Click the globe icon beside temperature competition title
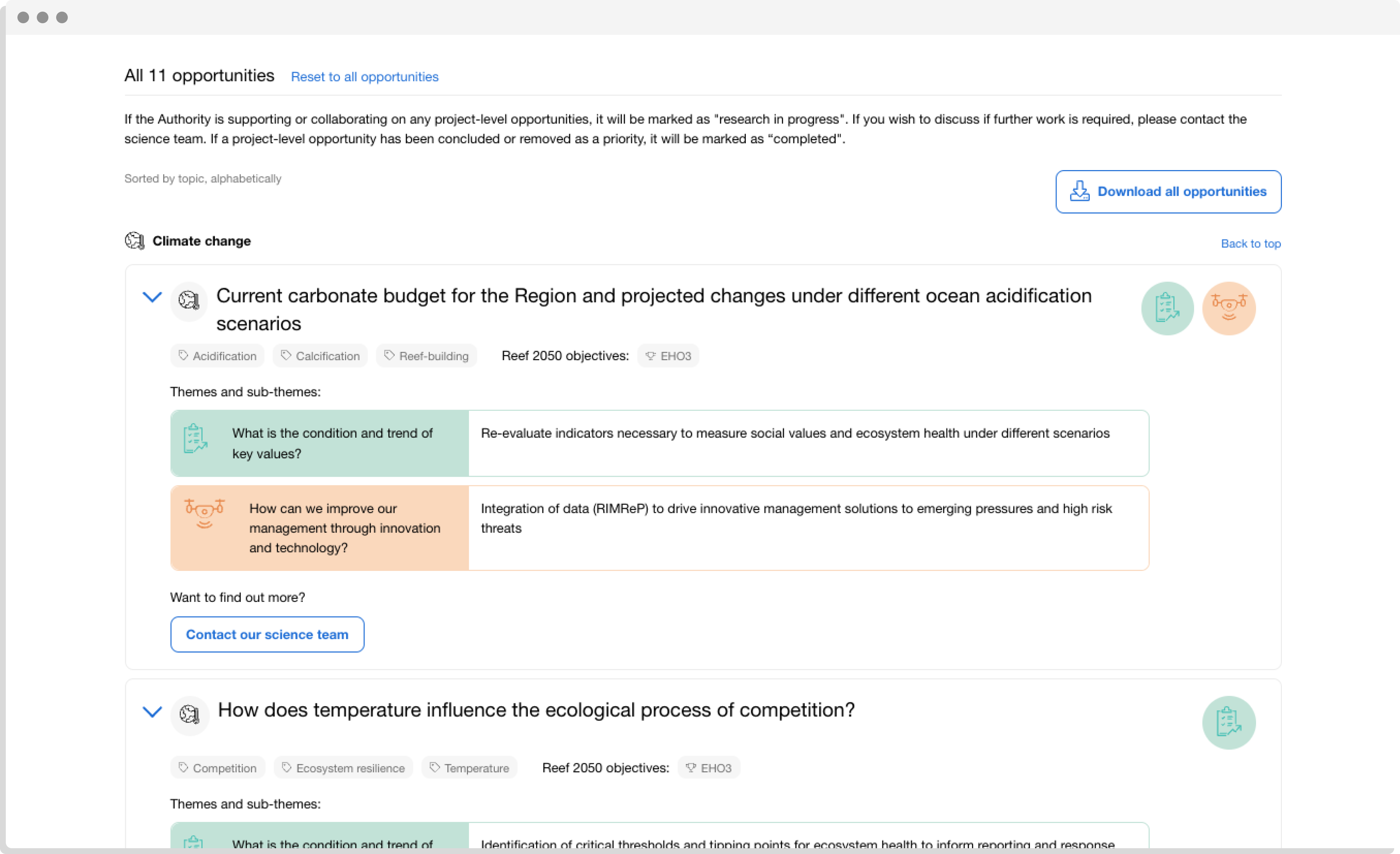This screenshot has height=854, width=1400. (x=189, y=714)
